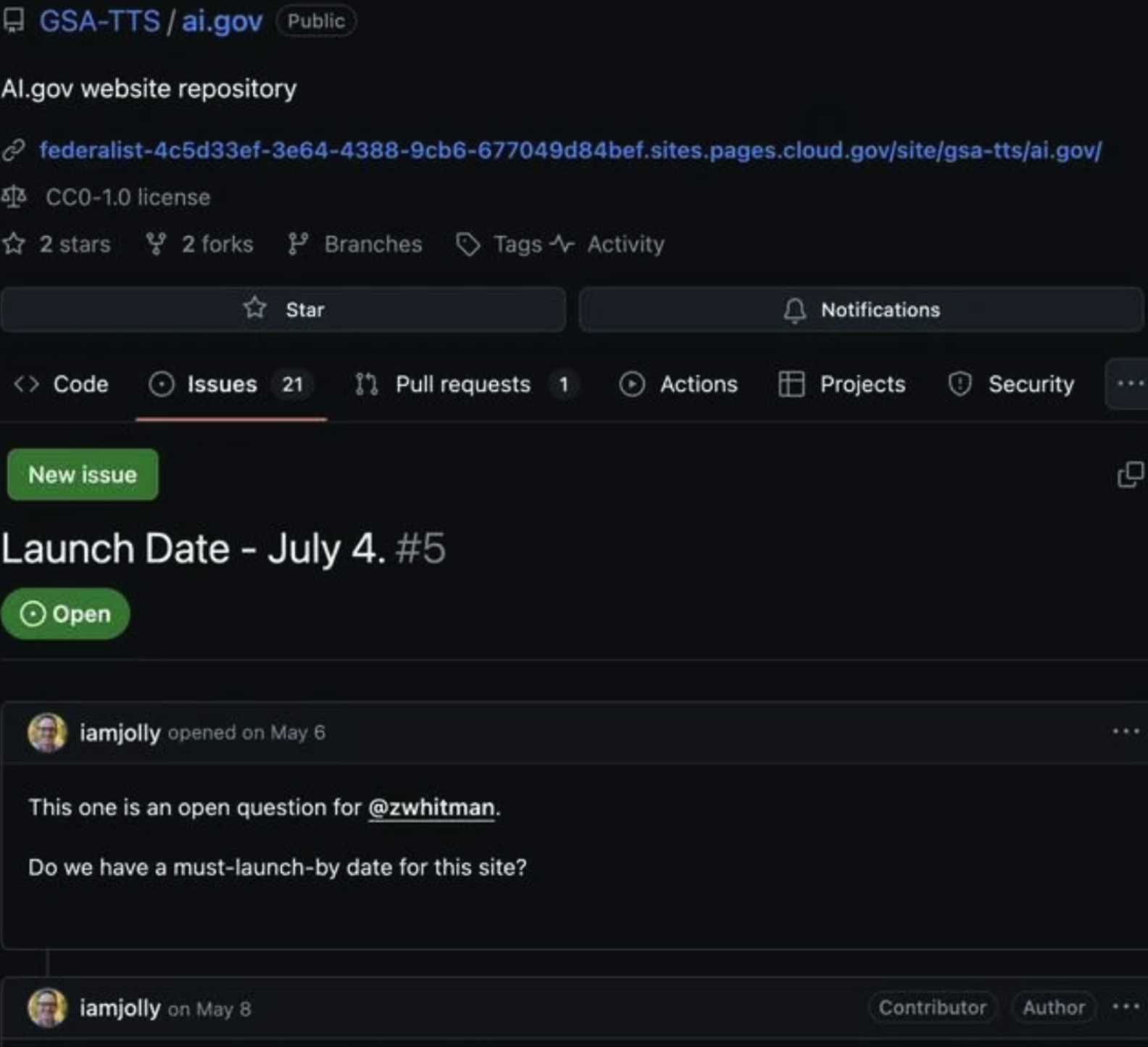Click the star icon beside 2 stars

[x=13, y=244]
